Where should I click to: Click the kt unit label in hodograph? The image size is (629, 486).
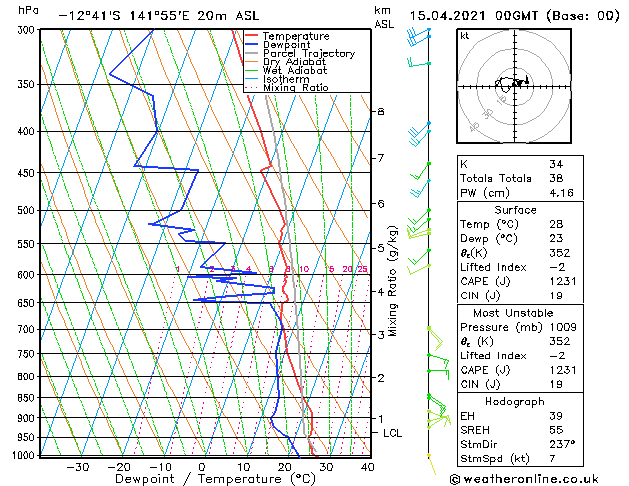point(465,36)
